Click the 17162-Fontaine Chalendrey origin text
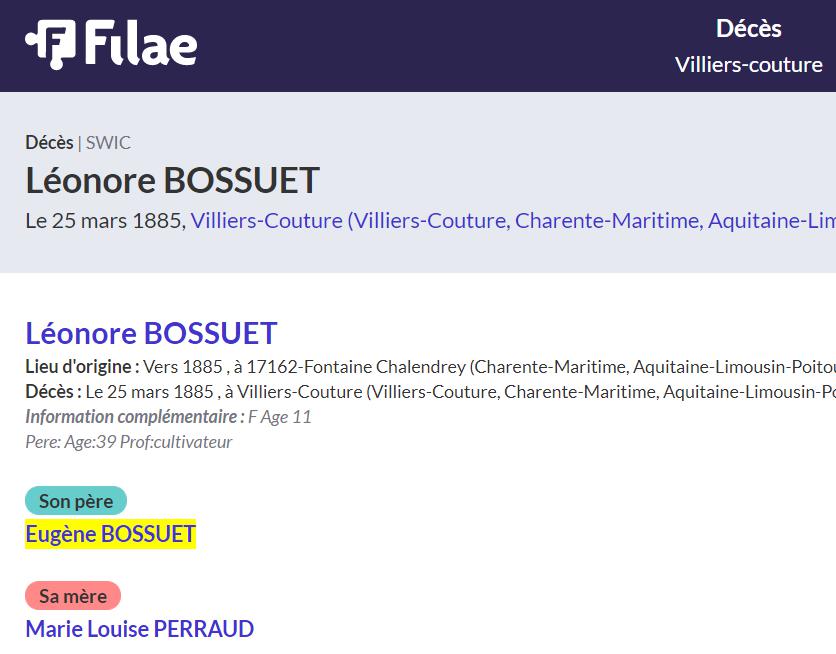 (x=356, y=367)
